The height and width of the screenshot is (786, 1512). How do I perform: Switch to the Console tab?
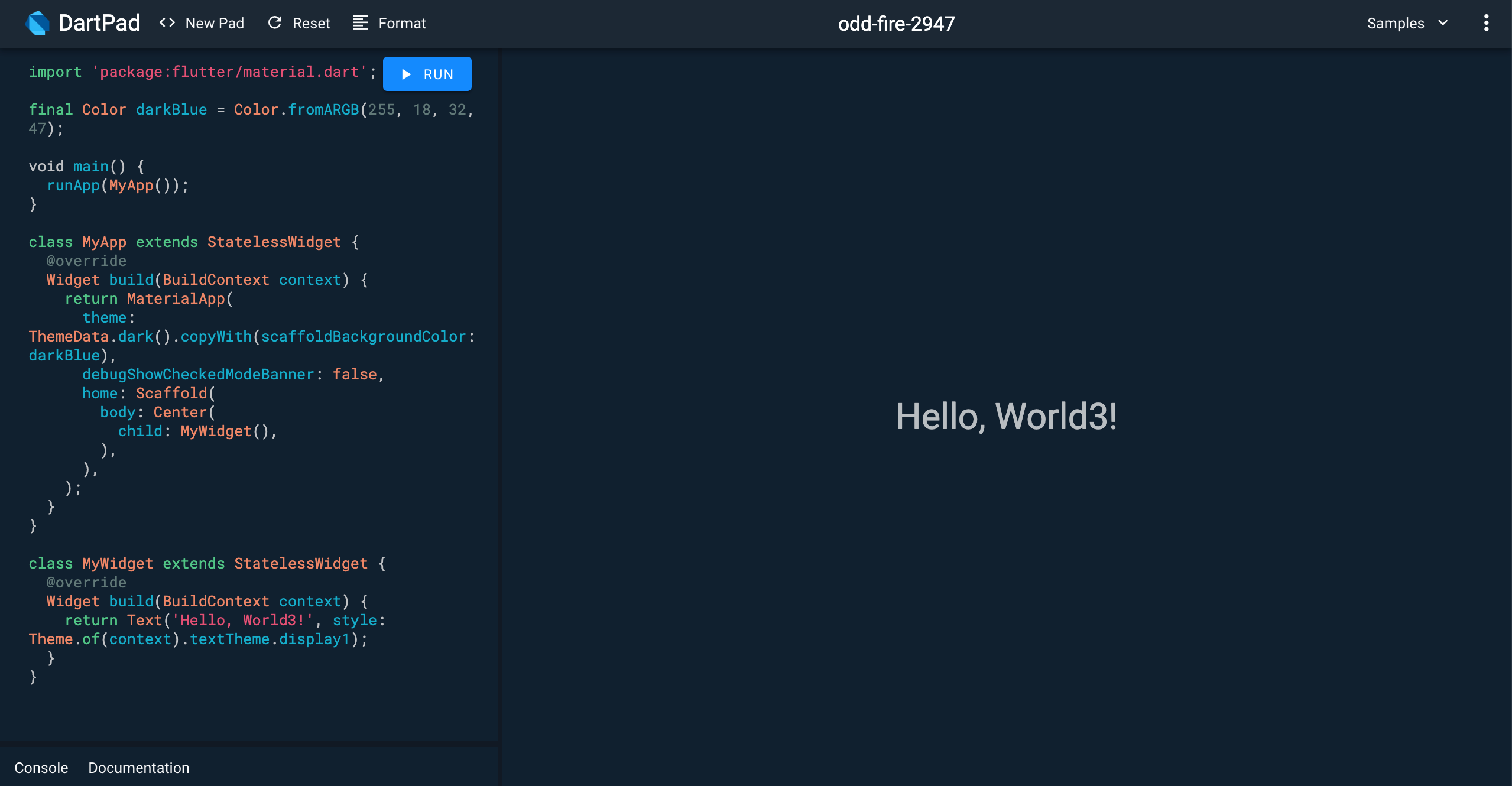41,768
